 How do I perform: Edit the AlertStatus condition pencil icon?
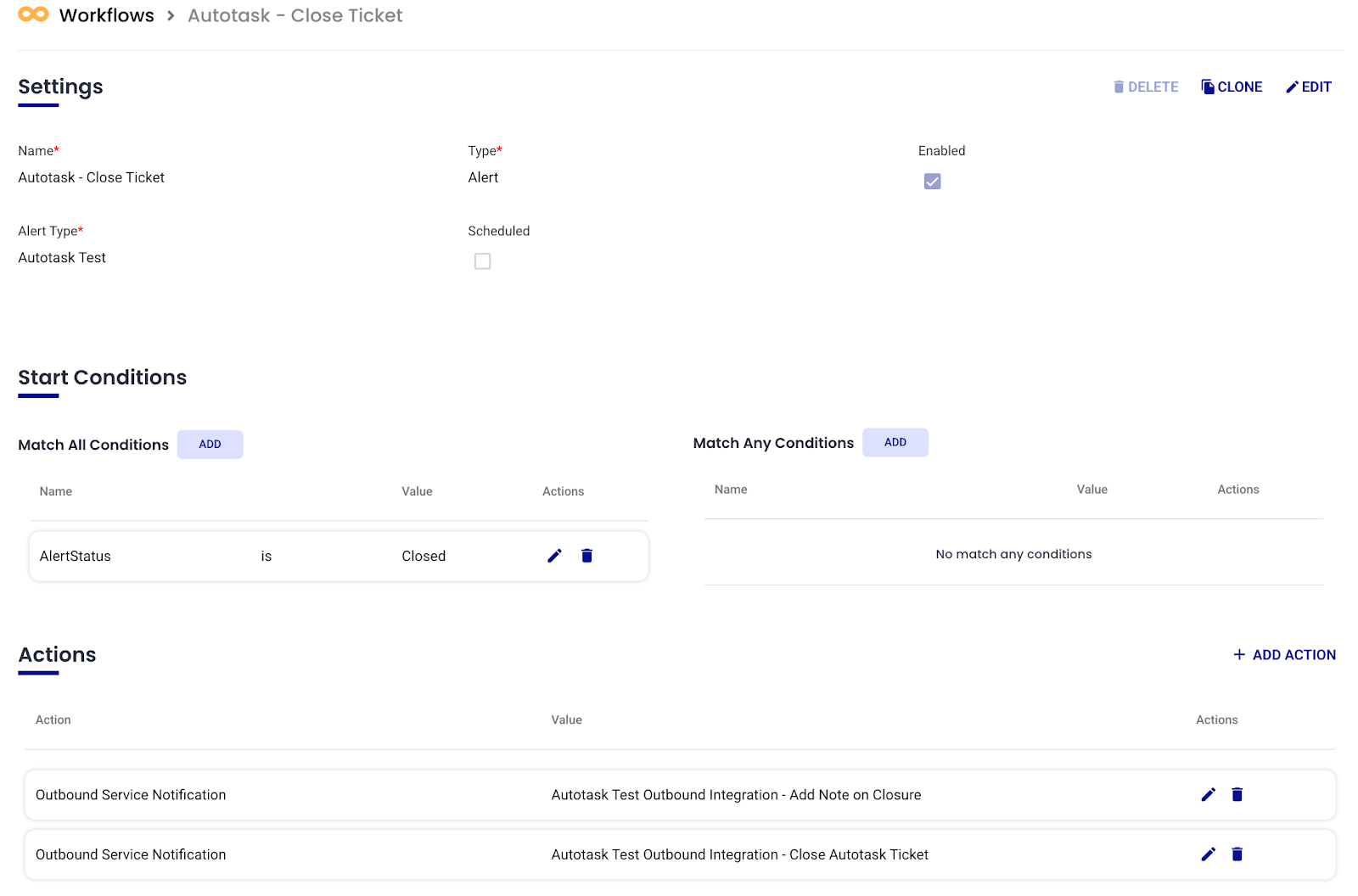(554, 556)
